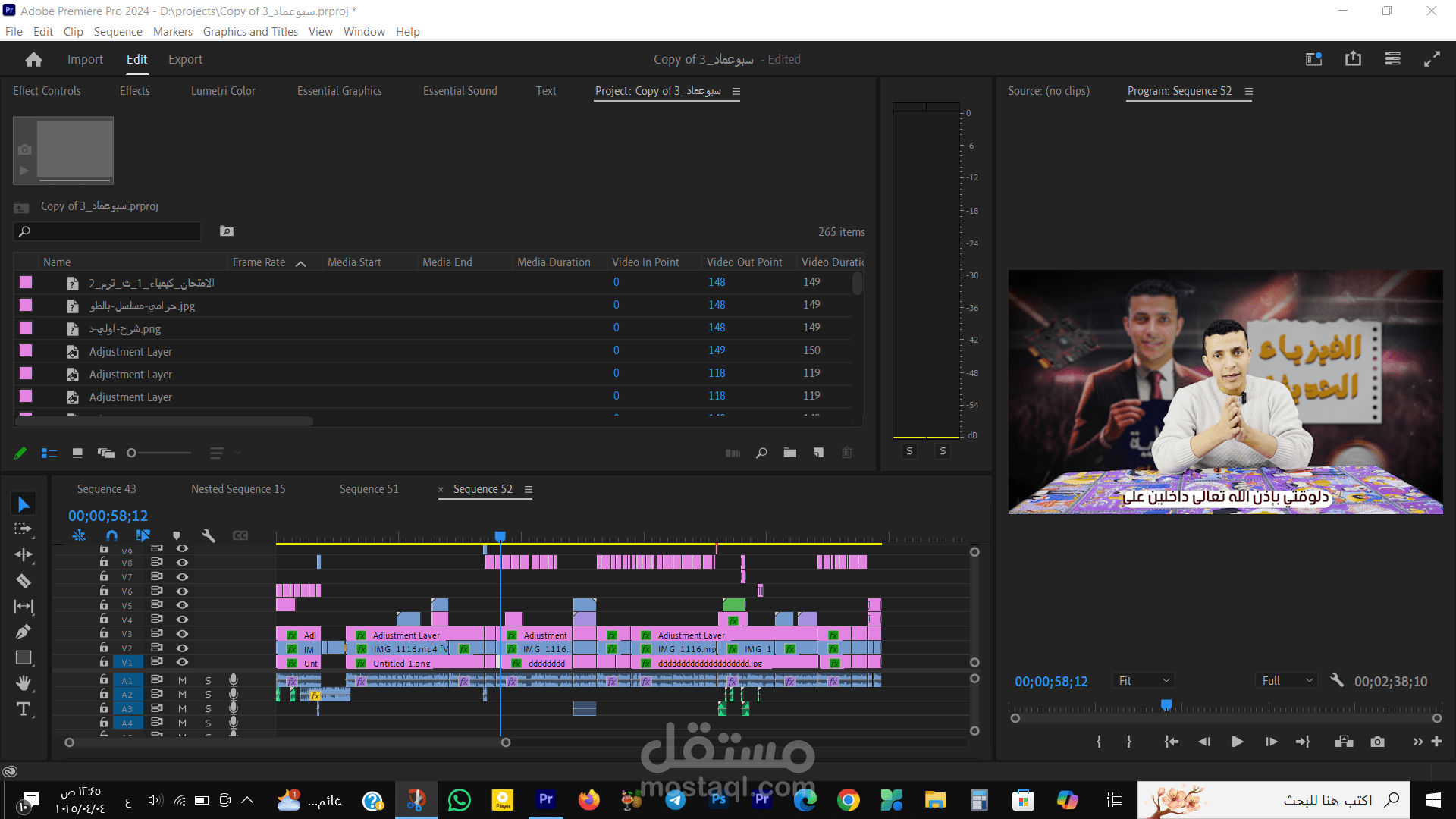The image size is (1456, 819).
Task: Open the Graphics and Titles menu
Action: [x=250, y=31]
